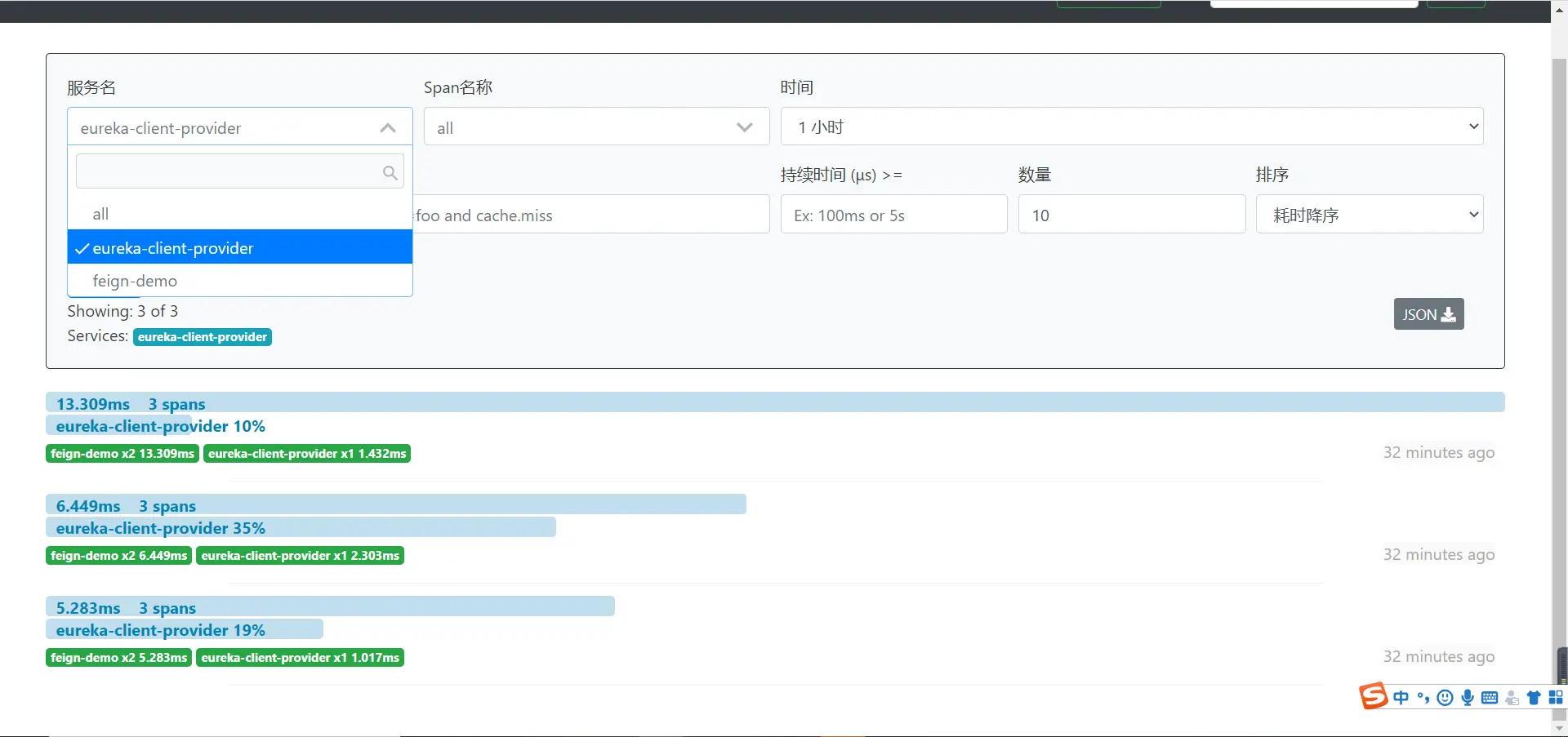Image resolution: width=1568 pixels, height=737 pixels.
Task: Click the magnifier in service search box
Action: [x=390, y=172]
